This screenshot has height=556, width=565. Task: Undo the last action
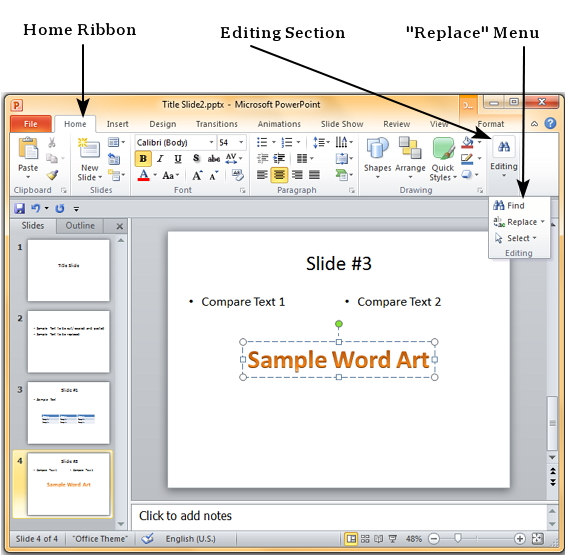(x=35, y=208)
